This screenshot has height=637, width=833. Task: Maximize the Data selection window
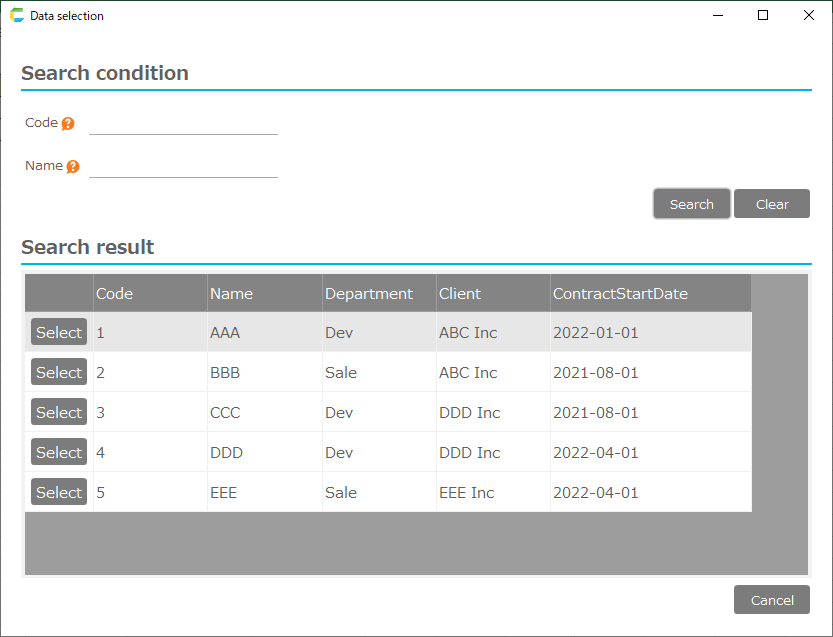[x=763, y=15]
